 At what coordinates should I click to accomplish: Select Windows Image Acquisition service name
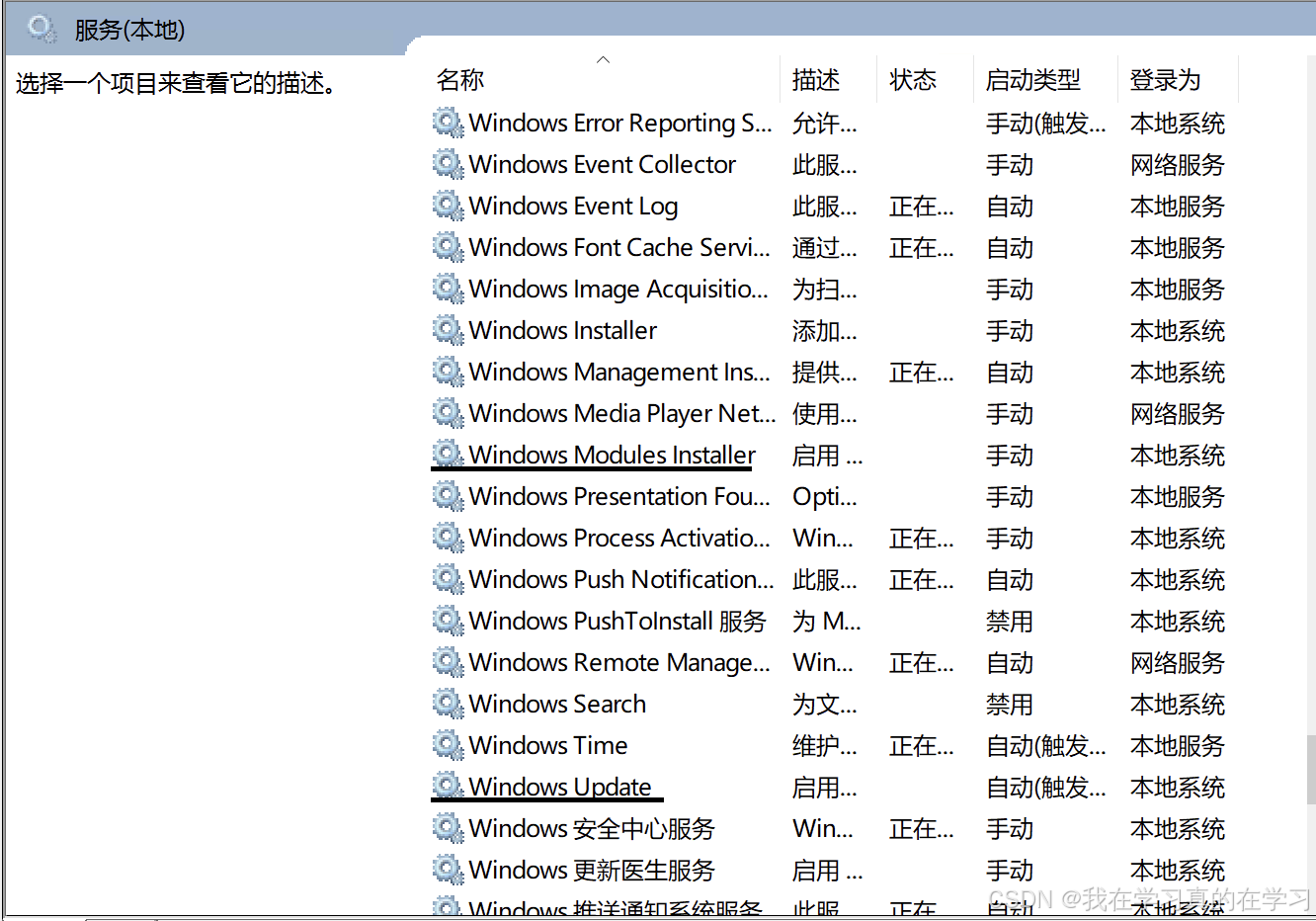[618, 289]
